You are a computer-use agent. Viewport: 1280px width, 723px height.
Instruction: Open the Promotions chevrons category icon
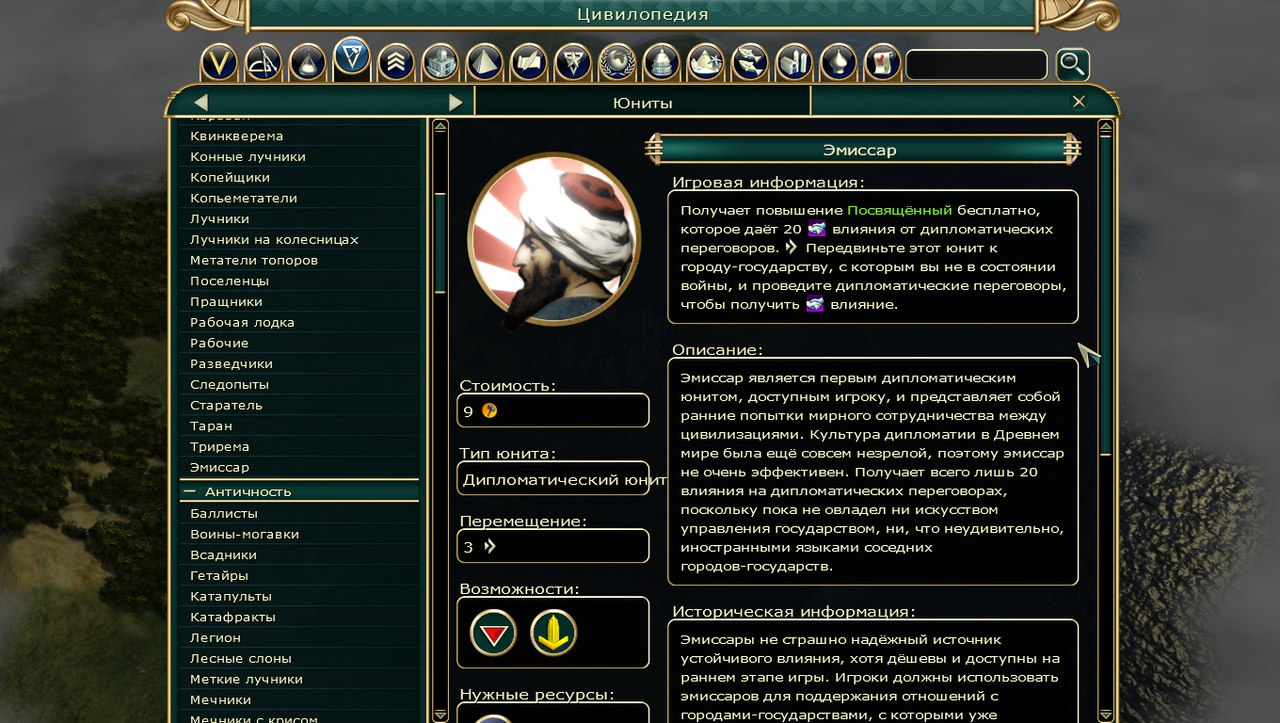[396, 63]
